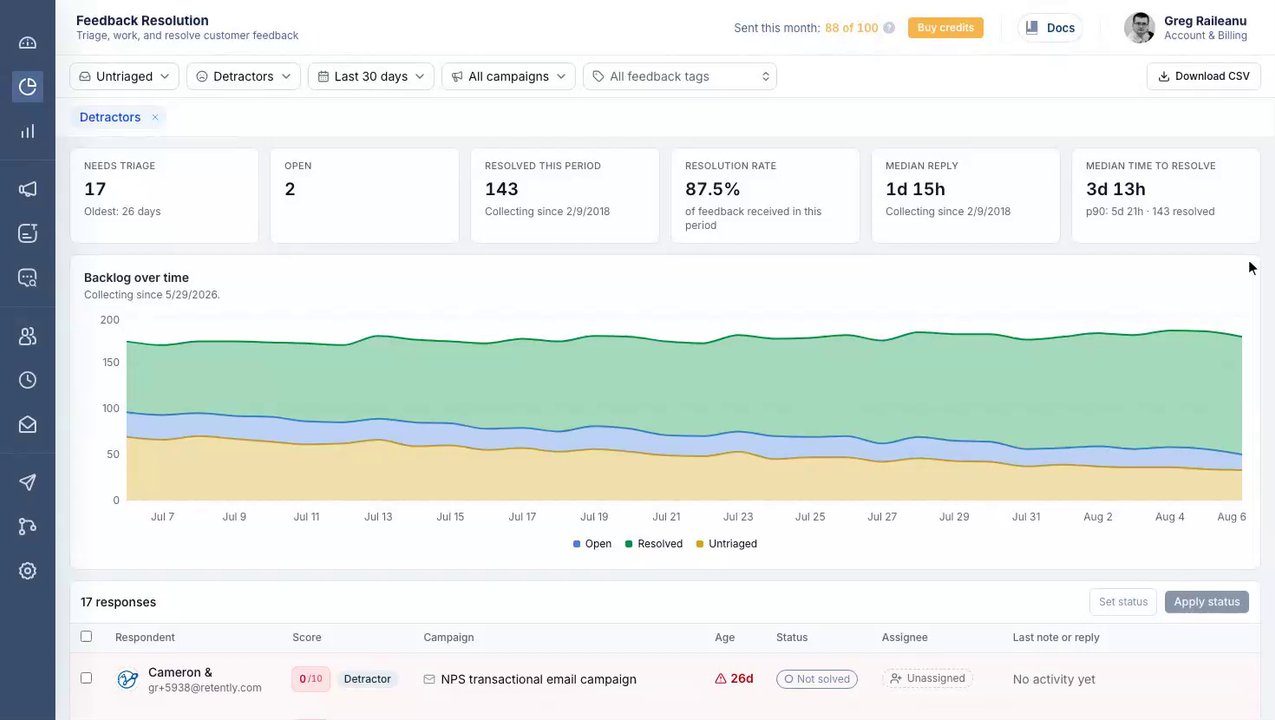
Task: Open the people audience sidebar icon
Action: click(x=27, y=336)
